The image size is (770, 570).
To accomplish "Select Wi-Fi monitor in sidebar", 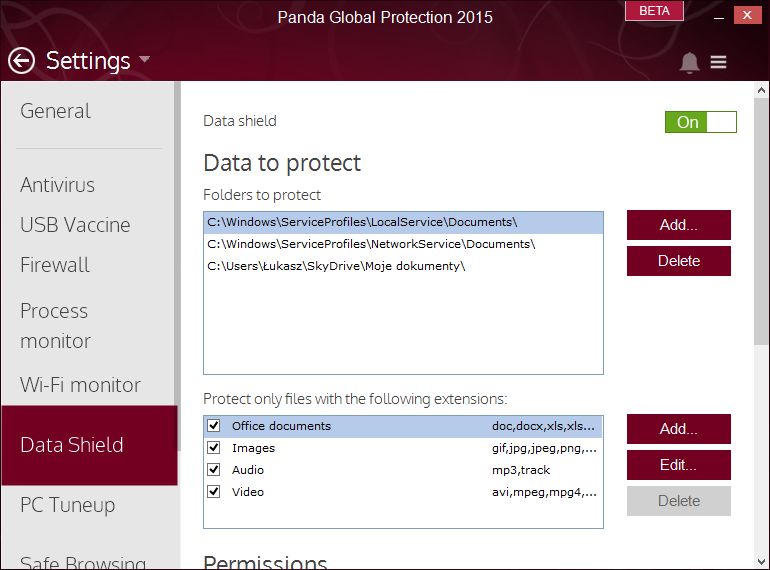I will [x=81, y=385].
